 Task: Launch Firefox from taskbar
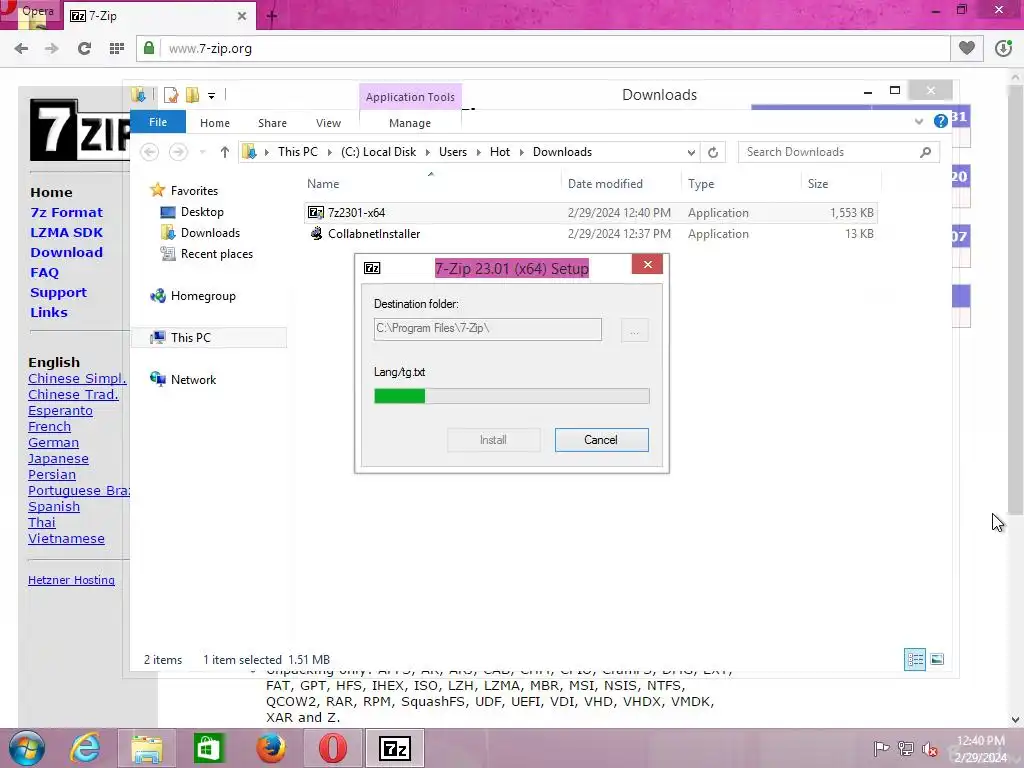pyautogui.click(x=271, y=748)
